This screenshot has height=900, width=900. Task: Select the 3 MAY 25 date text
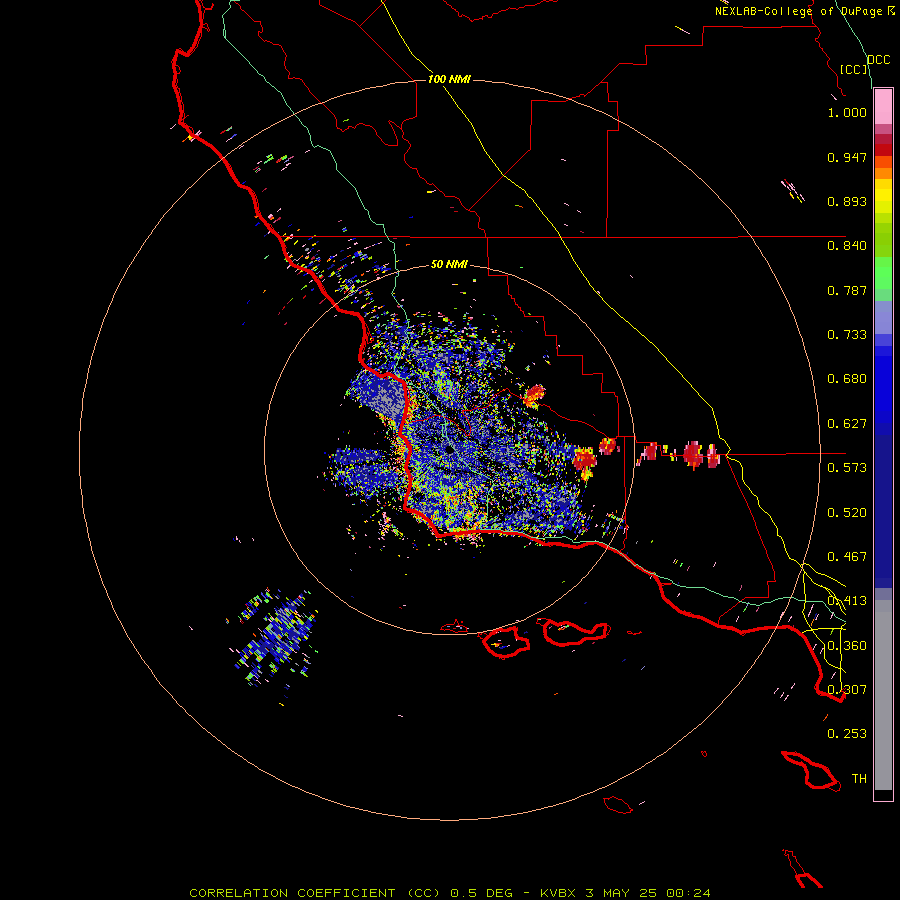[x=620, y=893]
